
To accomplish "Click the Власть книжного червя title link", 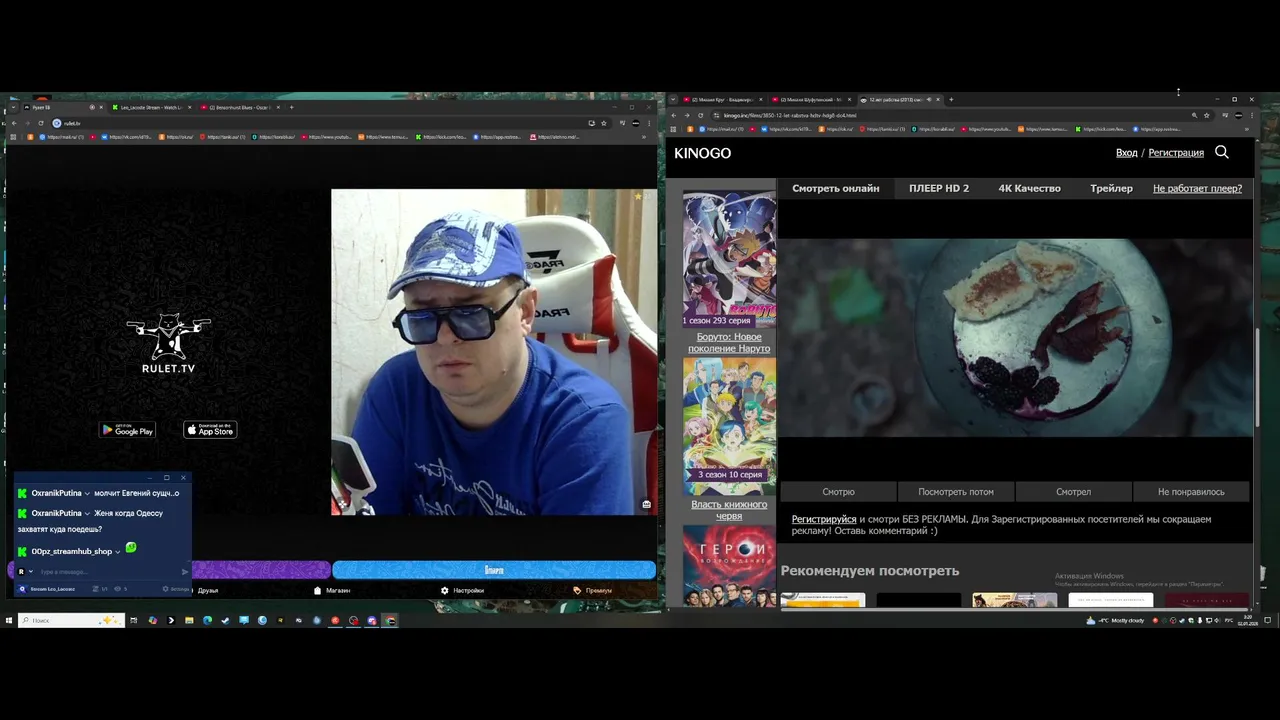I will click(x=729, y=510).
